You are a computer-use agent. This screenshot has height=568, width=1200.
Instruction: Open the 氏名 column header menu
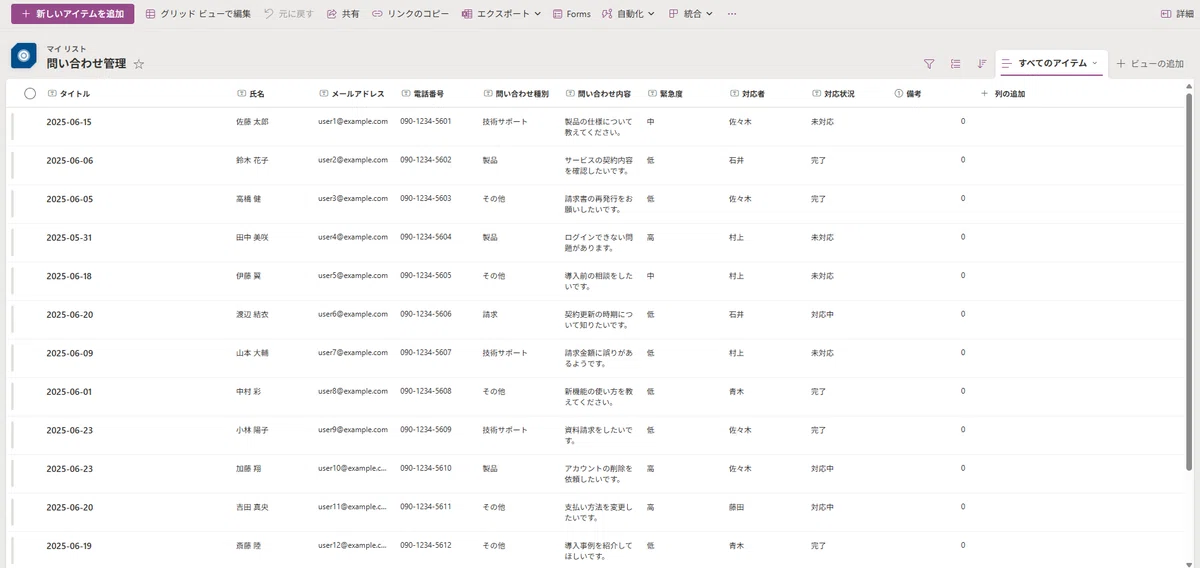(x=251, y=94)
